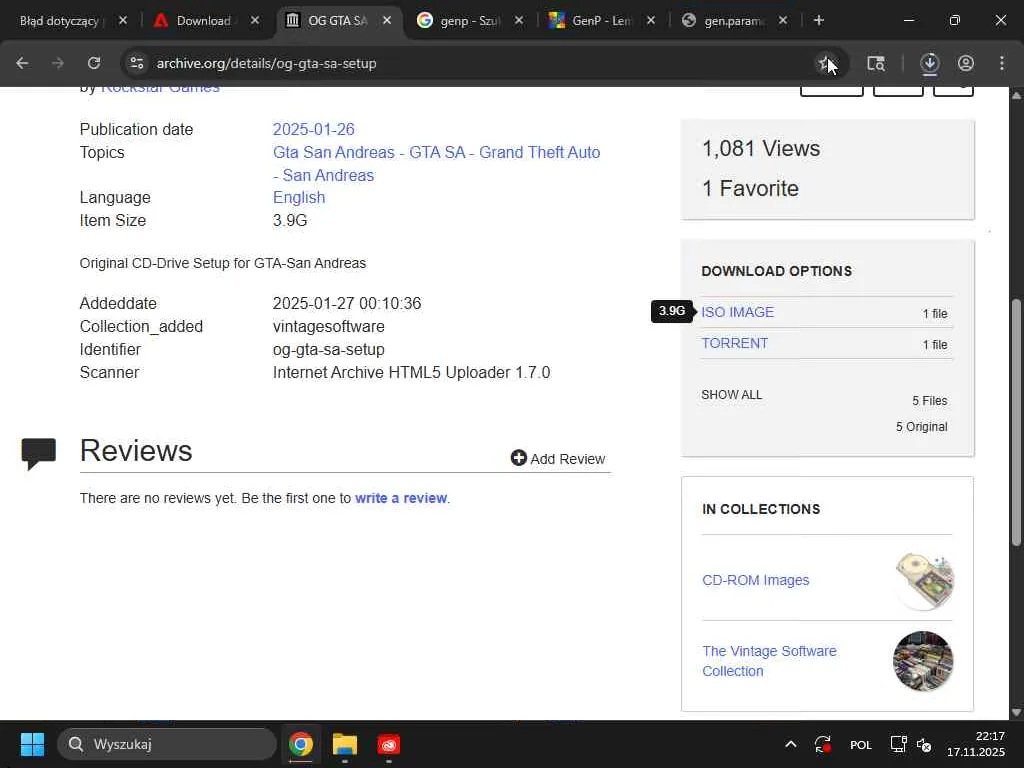
Task: Bookmark this page with the star icon
Action: (825, 63)
